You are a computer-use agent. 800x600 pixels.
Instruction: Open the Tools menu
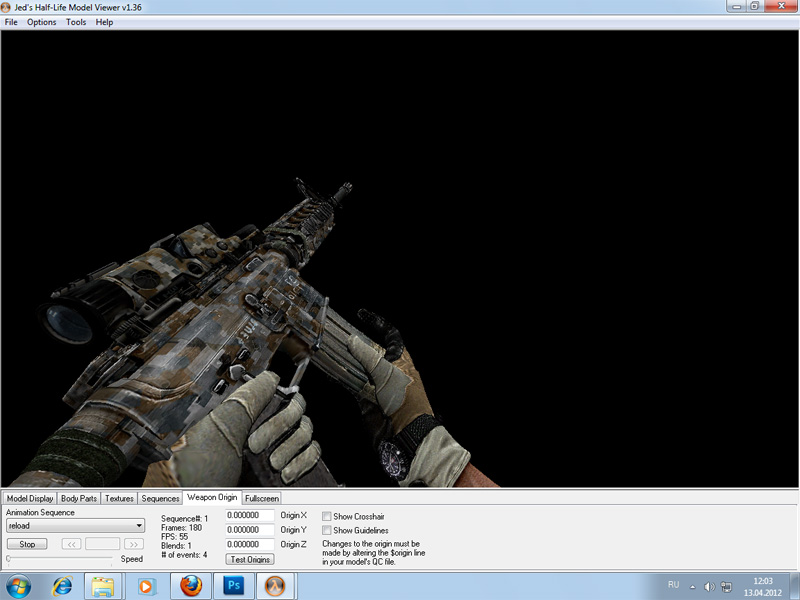(x=76, y=22)
